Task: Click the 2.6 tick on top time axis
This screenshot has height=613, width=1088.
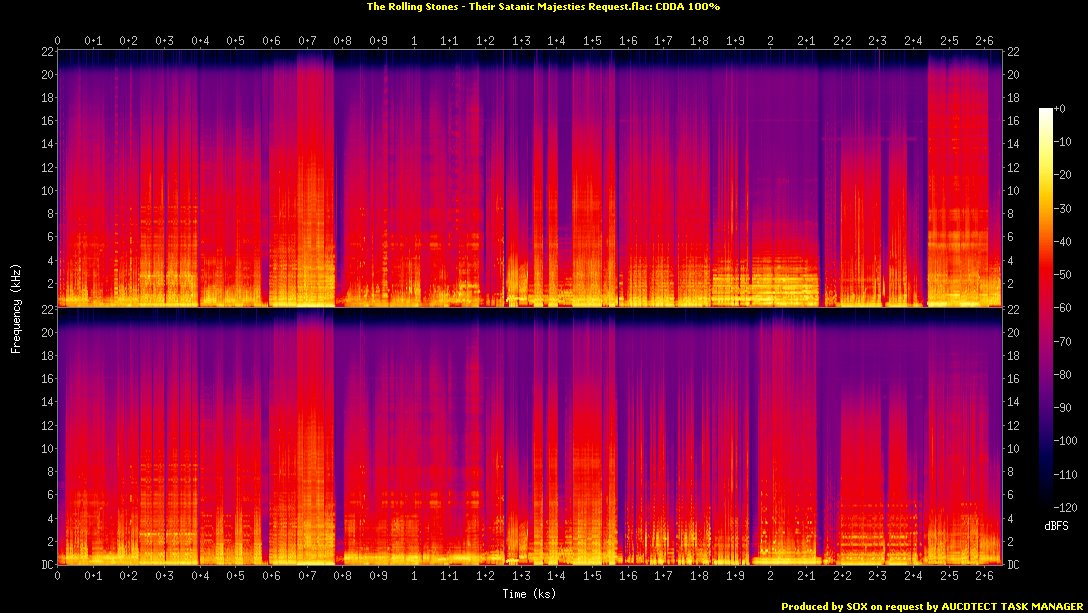Action: pyautogui.click(x=984, y=41)
